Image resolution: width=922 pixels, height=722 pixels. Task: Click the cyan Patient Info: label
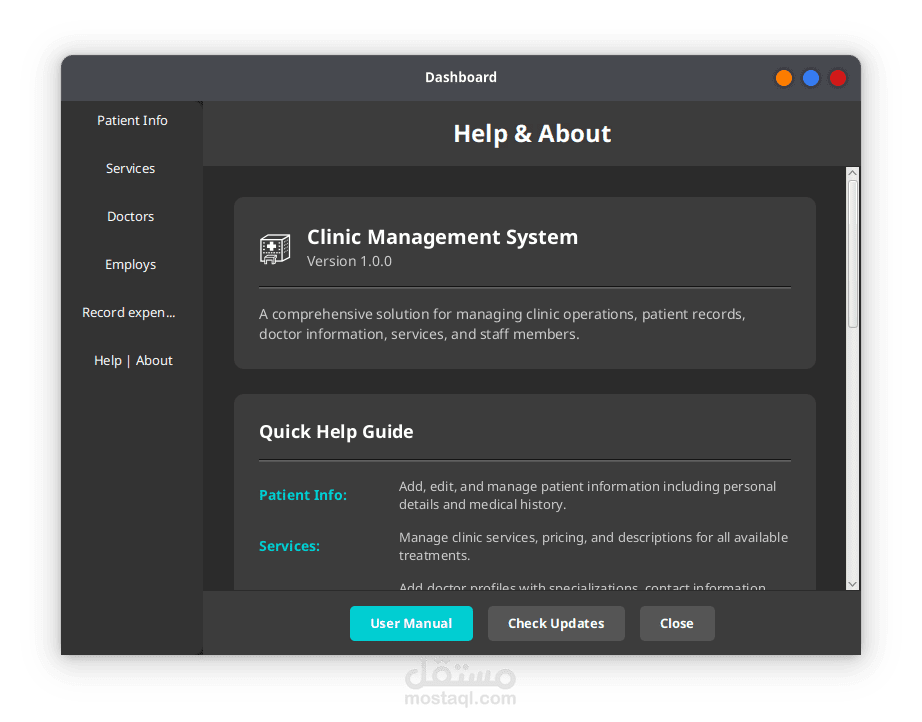click(303, 495)
